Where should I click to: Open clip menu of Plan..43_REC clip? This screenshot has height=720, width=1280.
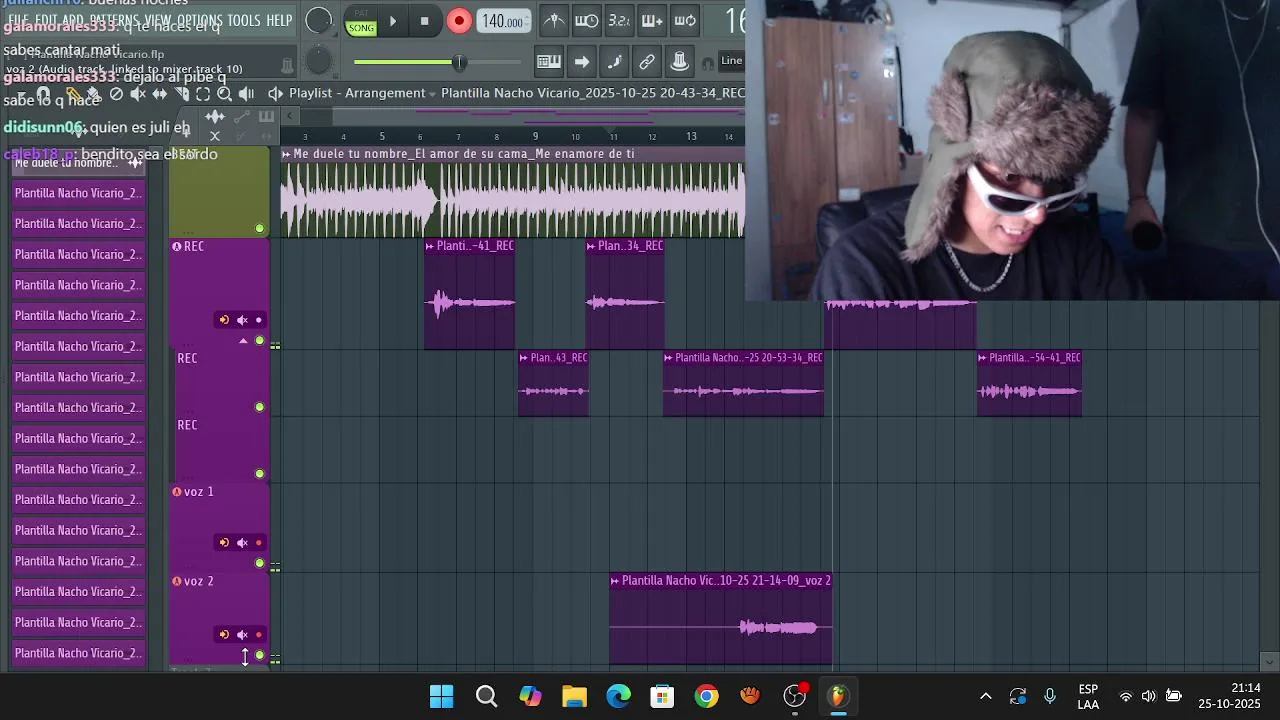coord(524,358)
